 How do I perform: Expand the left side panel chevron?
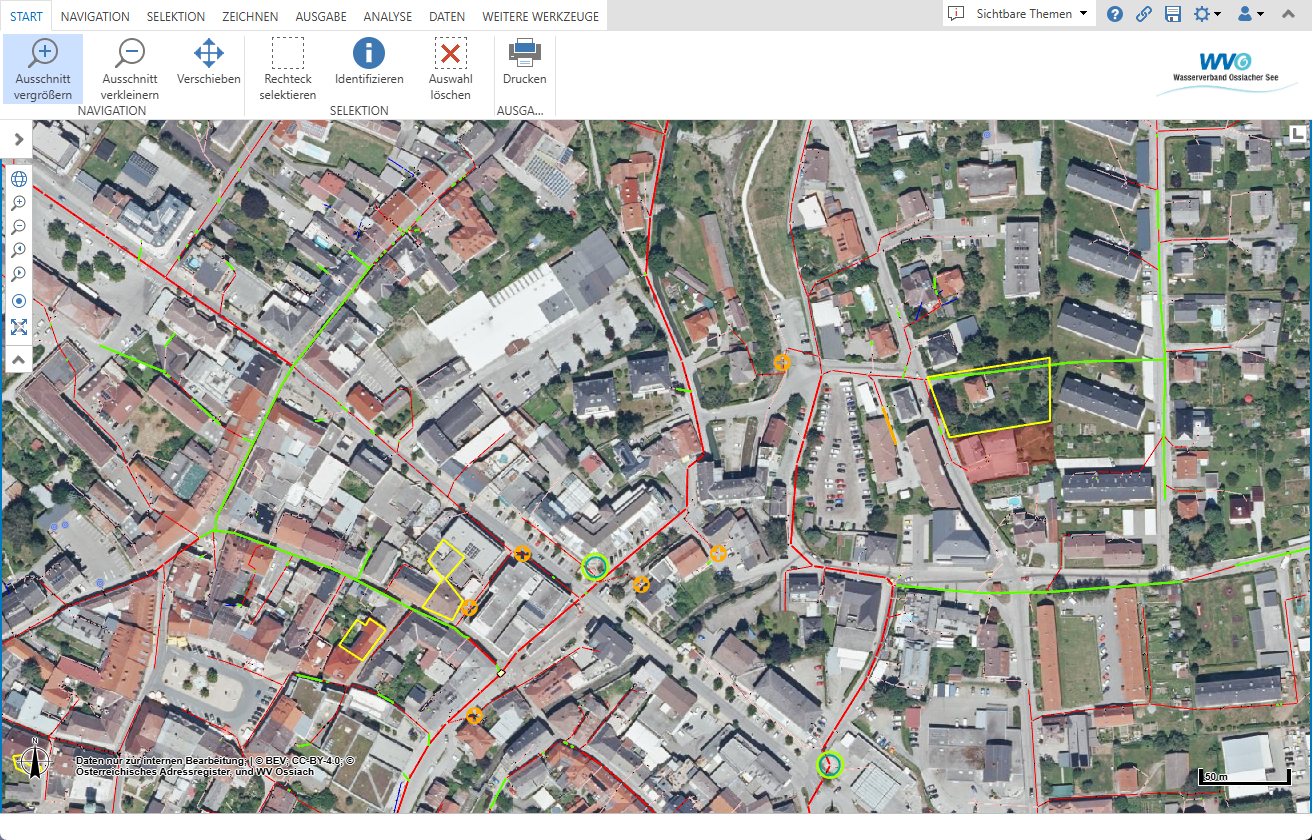click(18, 140)
